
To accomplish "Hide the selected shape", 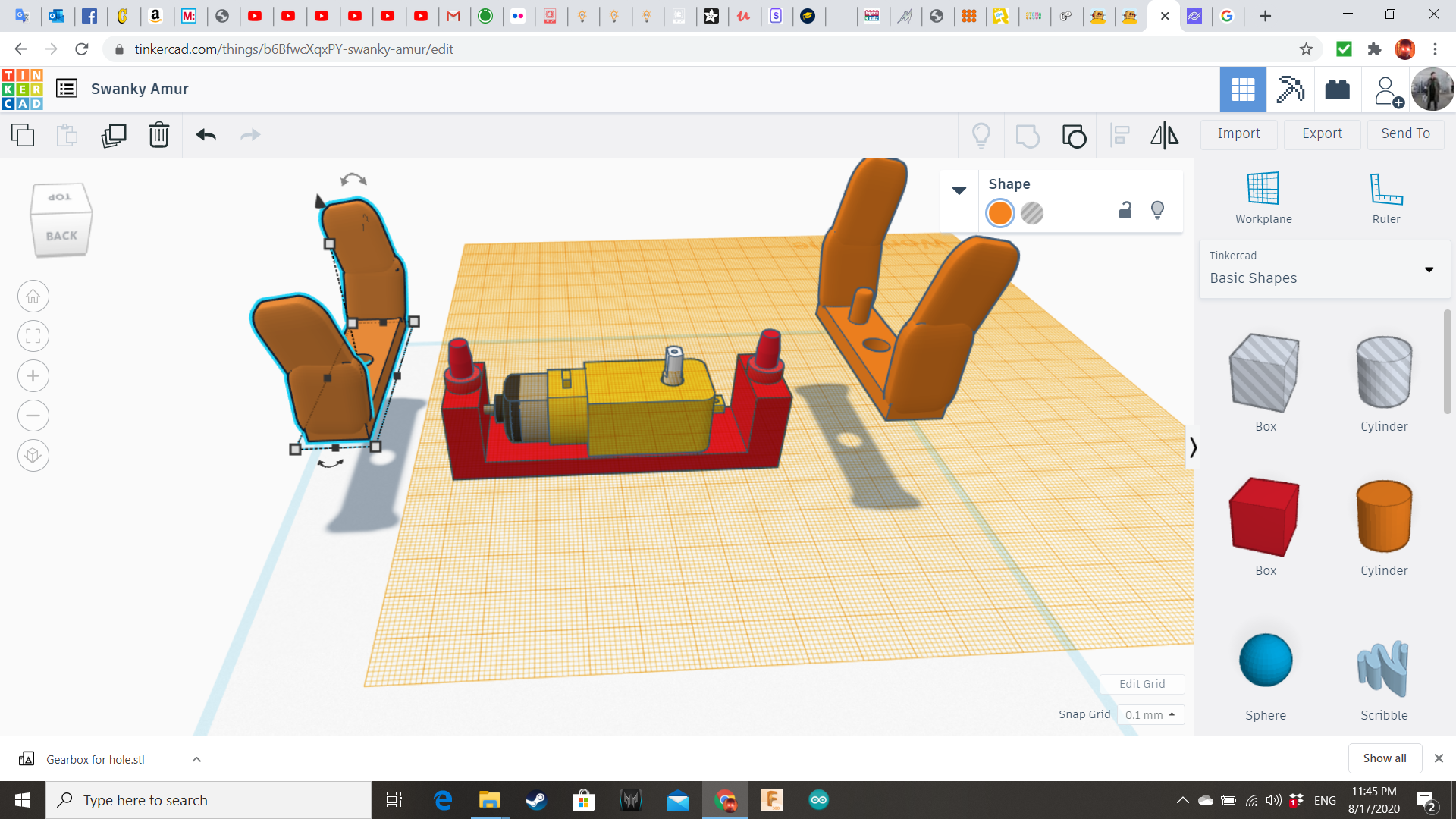I will click(1157, 210).
